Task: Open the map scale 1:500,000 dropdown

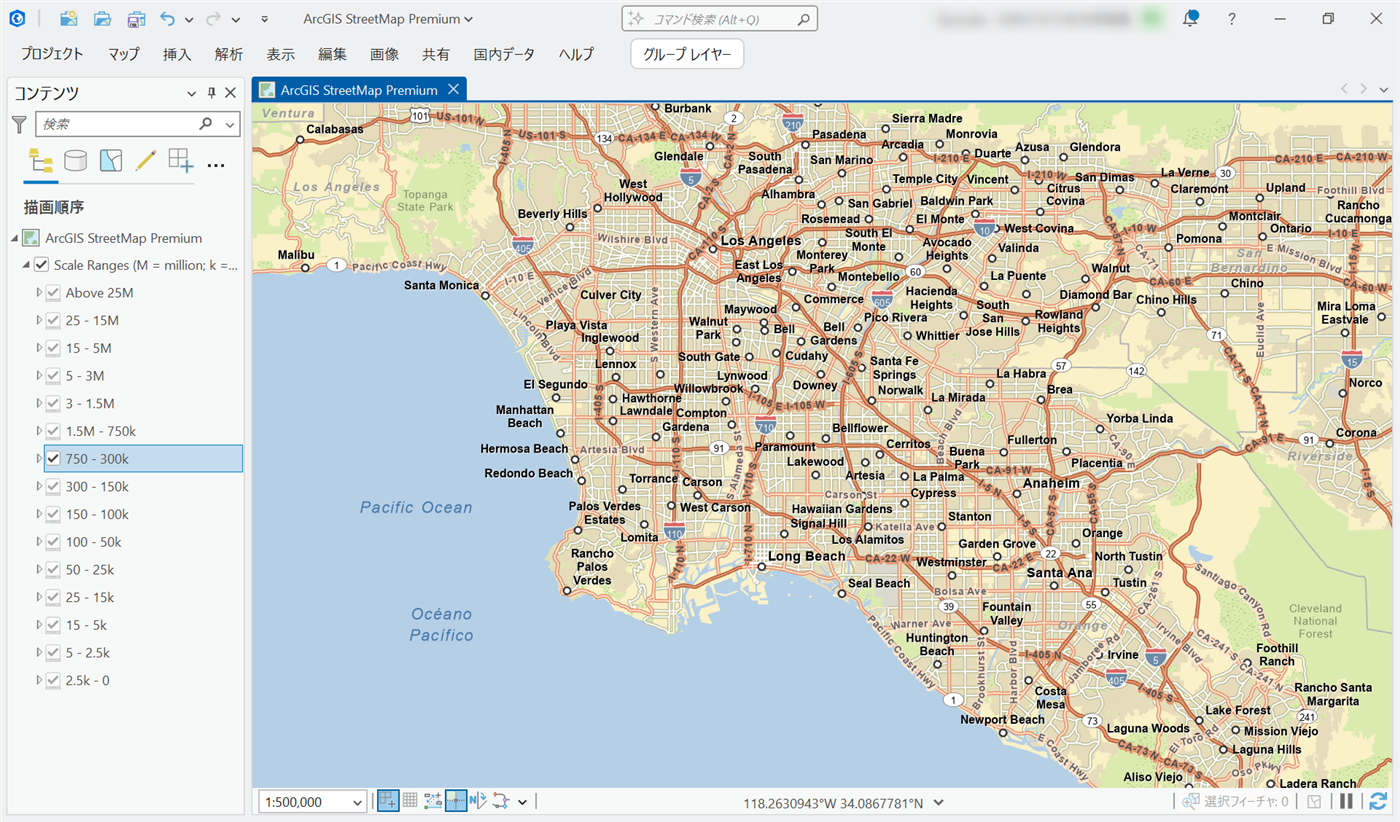Action: (x=358, y=802)
